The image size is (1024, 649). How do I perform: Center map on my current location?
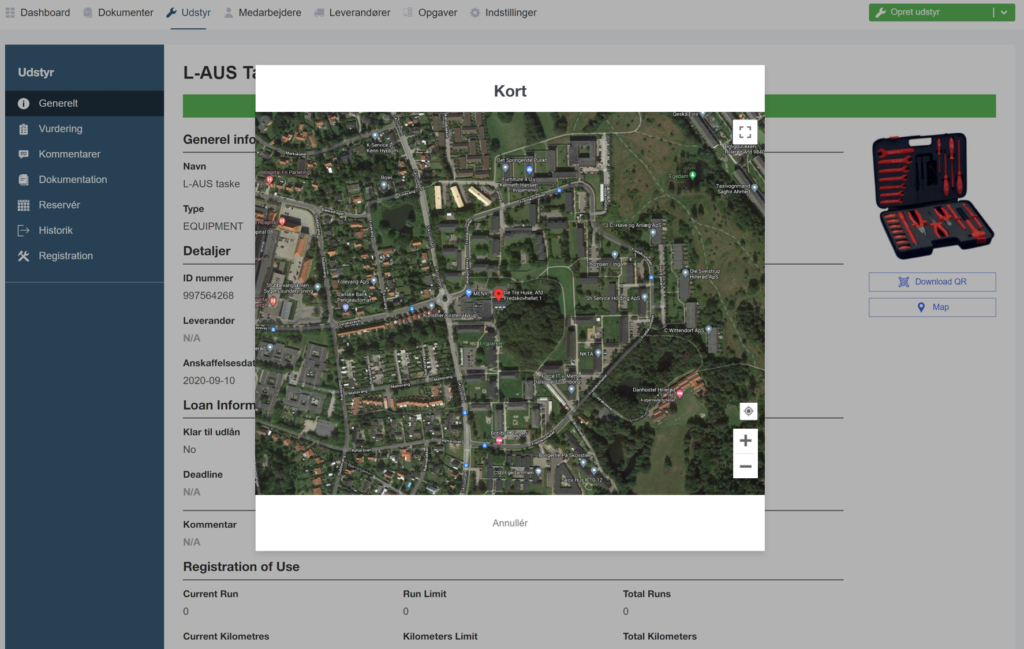(748, 411)
